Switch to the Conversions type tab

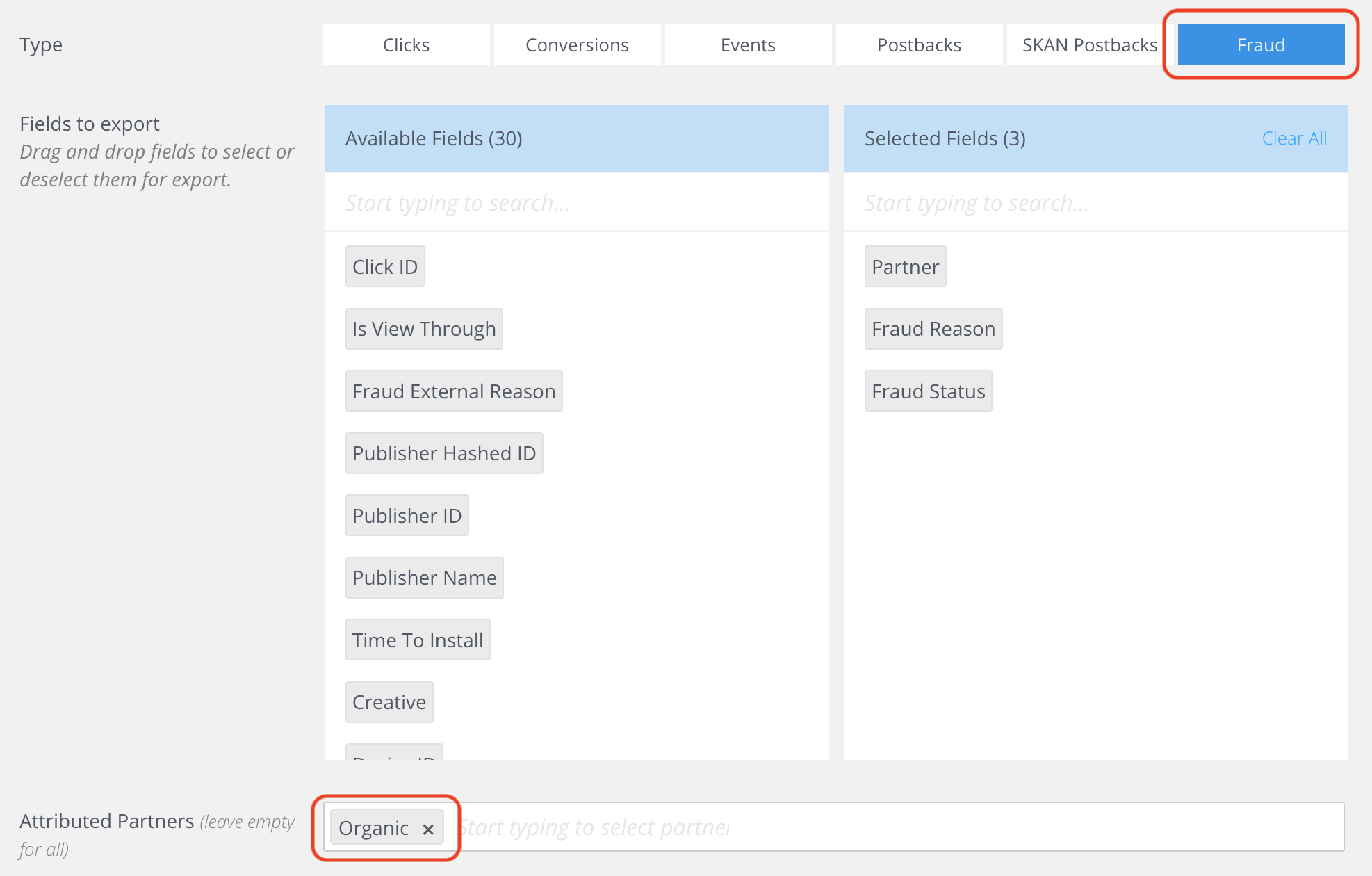tap(577, 45)
